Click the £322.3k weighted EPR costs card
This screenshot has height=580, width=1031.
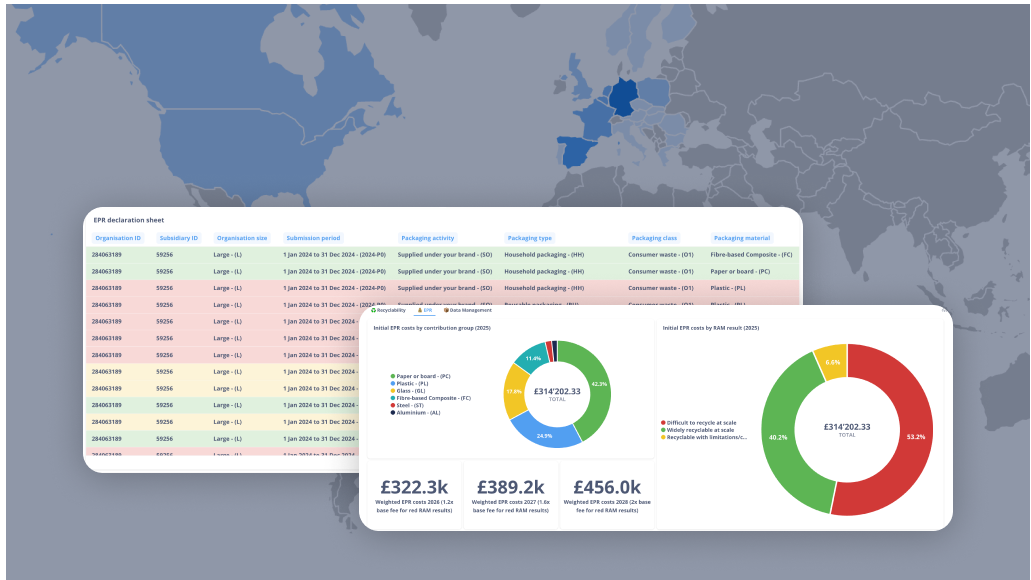414,493
